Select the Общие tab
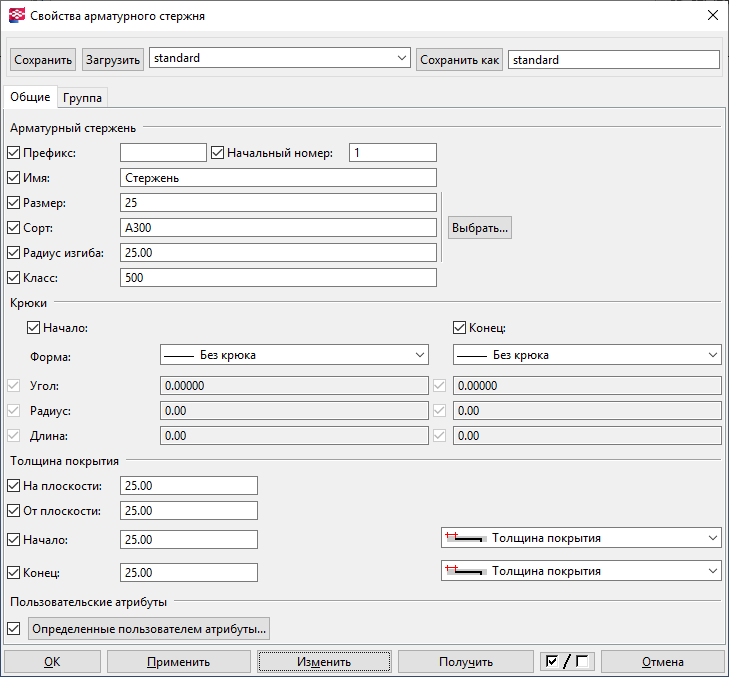This screenshot has height=677, width=729. click(x=30, y=97)
